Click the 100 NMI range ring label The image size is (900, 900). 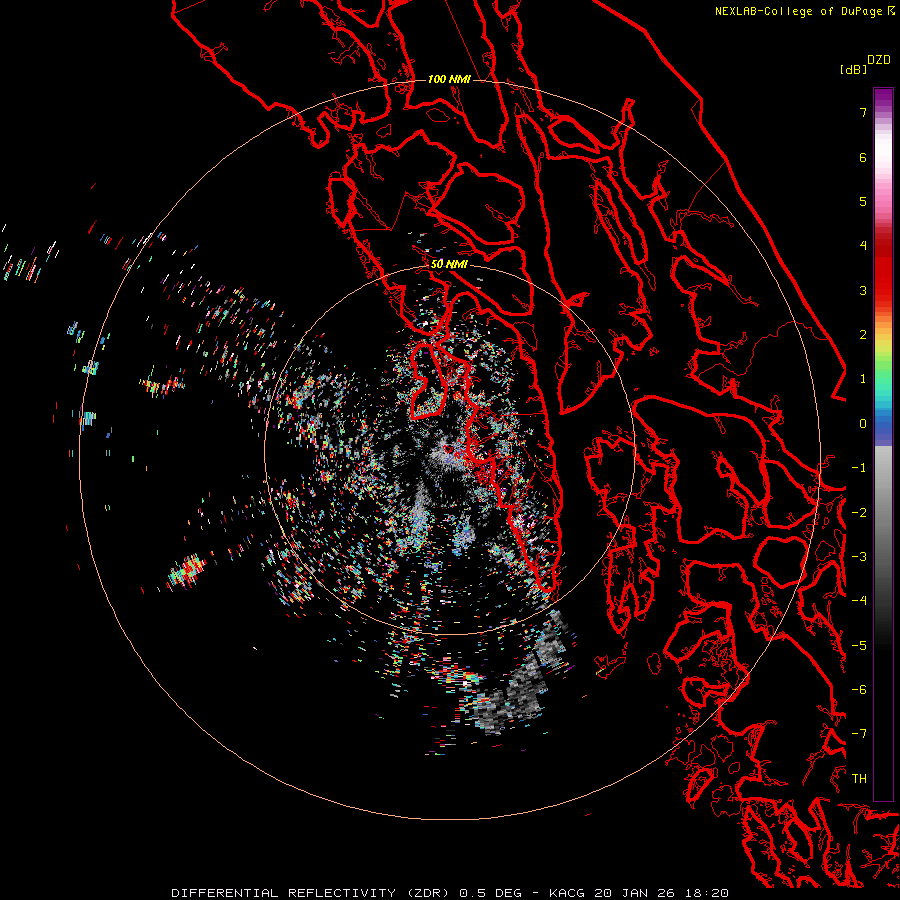449,79
